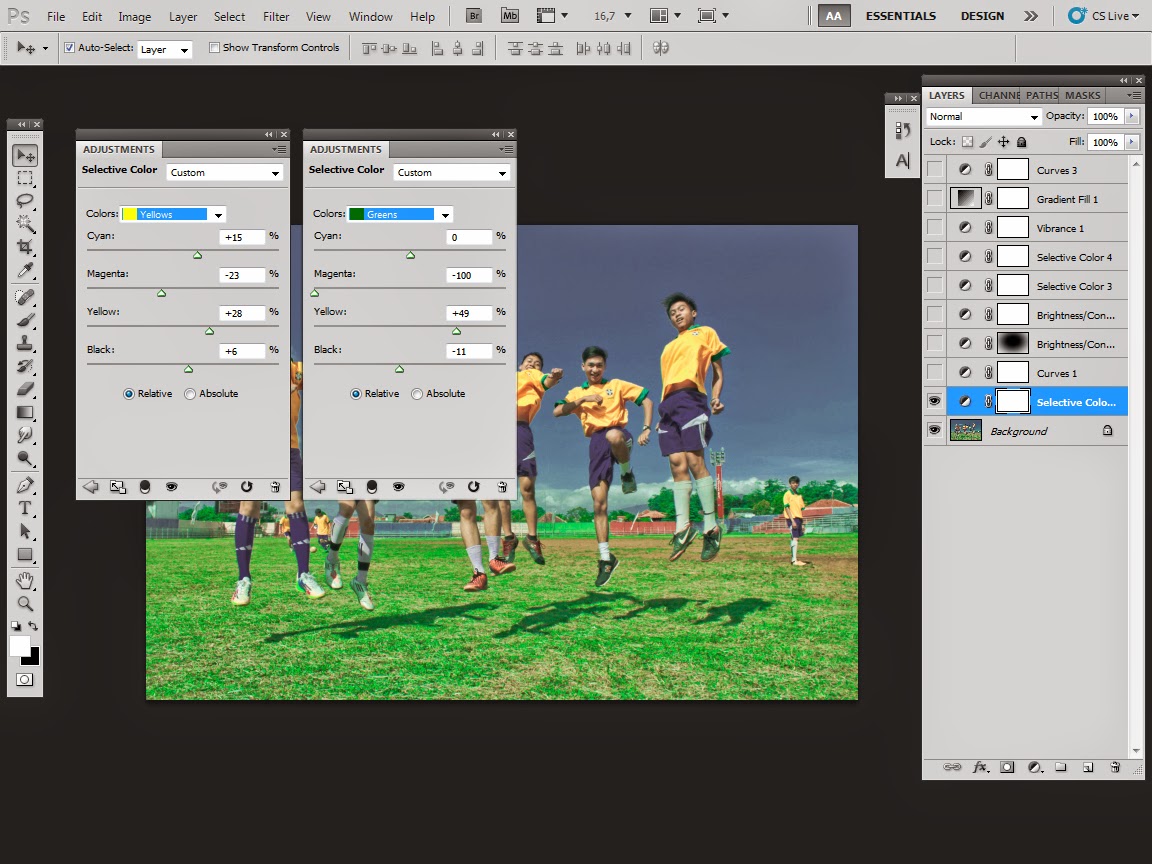The height and width of the screenshot is (864, 1152).
Task: Click Add layer style fx icon
Action: [x=980, y=767]
